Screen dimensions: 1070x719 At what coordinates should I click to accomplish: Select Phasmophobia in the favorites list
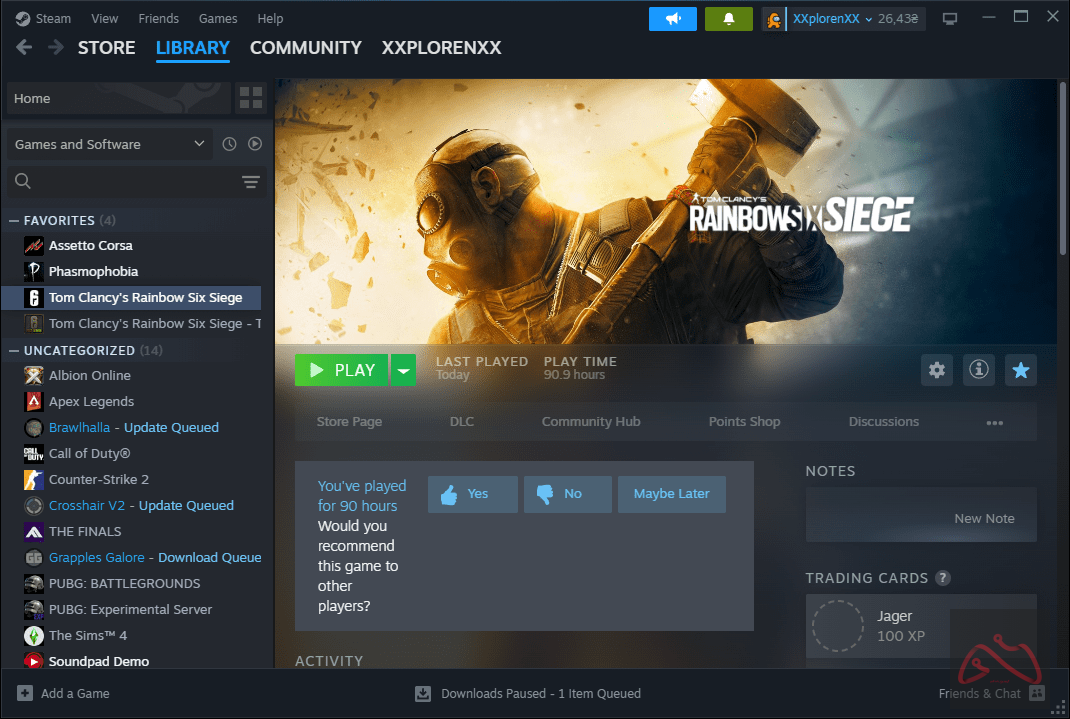[x=93, y=271]
